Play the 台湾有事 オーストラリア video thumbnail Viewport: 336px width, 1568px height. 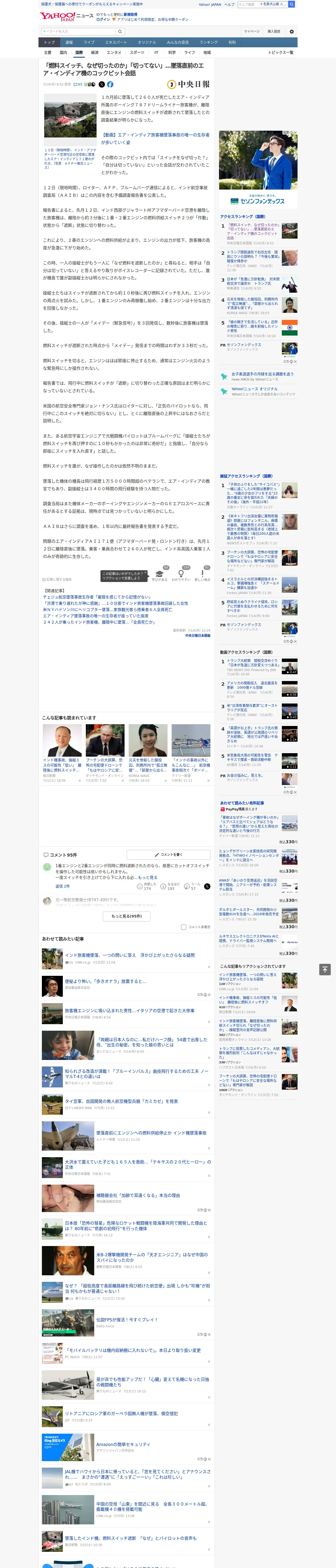coord(290,712)
